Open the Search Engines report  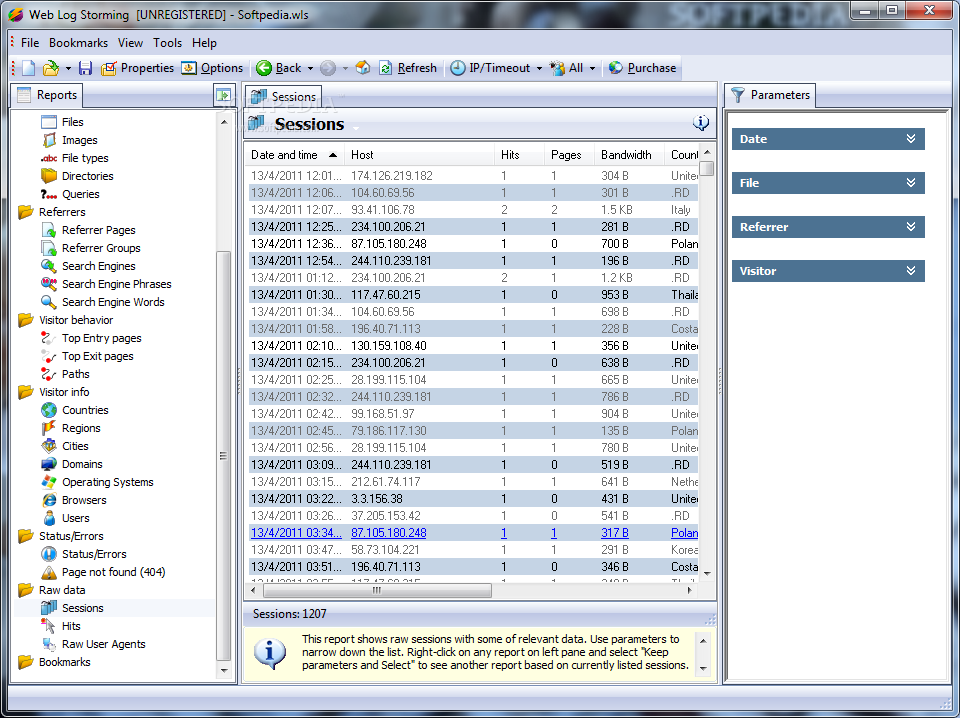click(x=88, y=266)
